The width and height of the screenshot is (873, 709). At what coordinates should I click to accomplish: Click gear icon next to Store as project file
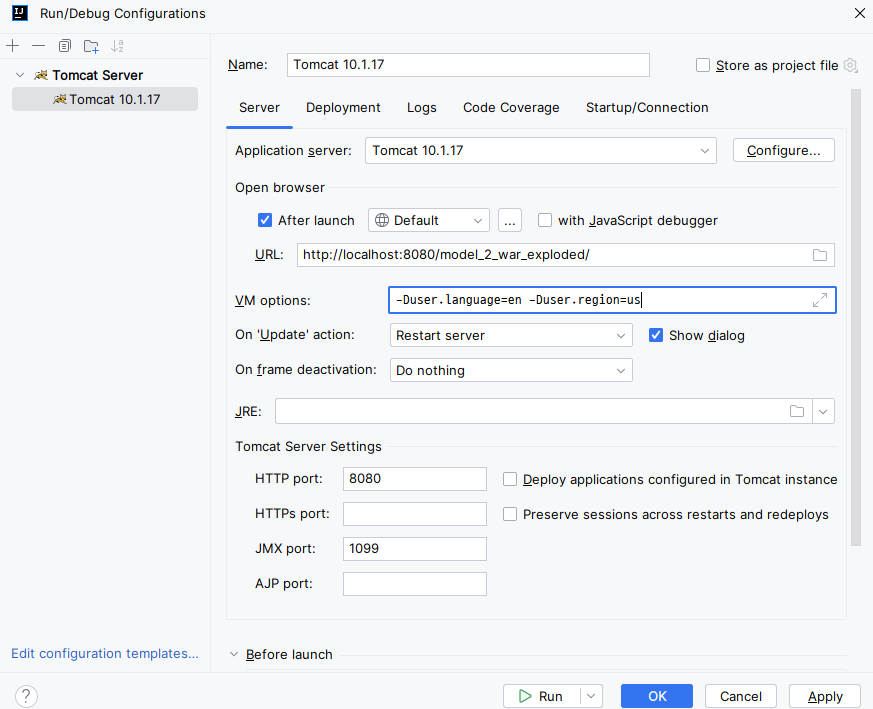[x=850, y=65]
